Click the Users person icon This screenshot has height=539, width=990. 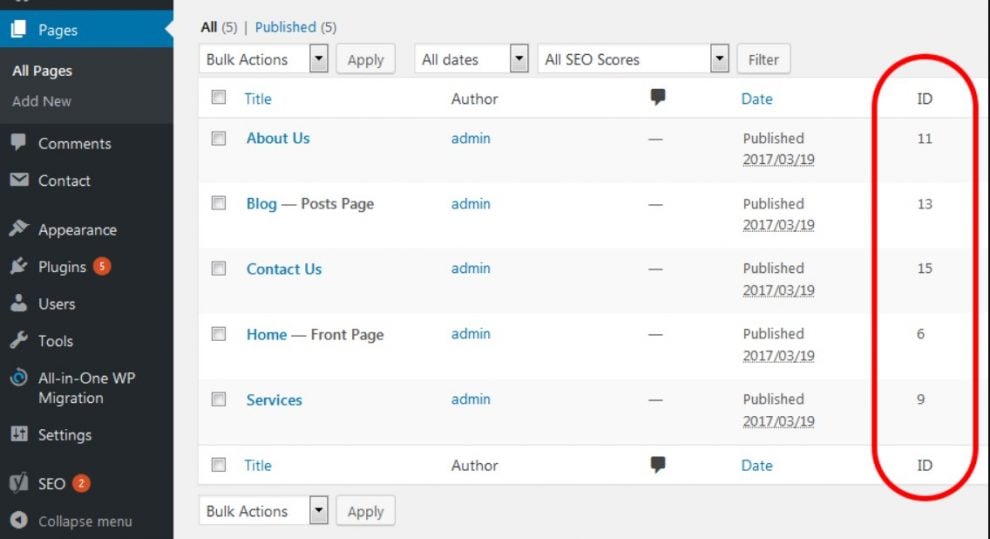coord(18,304)
